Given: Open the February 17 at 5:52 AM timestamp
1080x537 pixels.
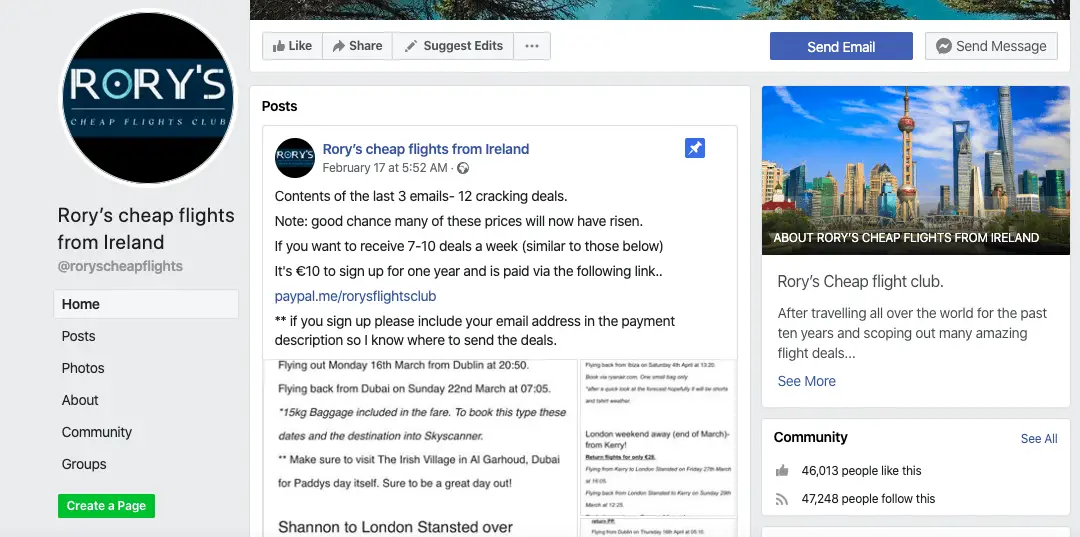Looking at the screenshot, I should point(385,168).
